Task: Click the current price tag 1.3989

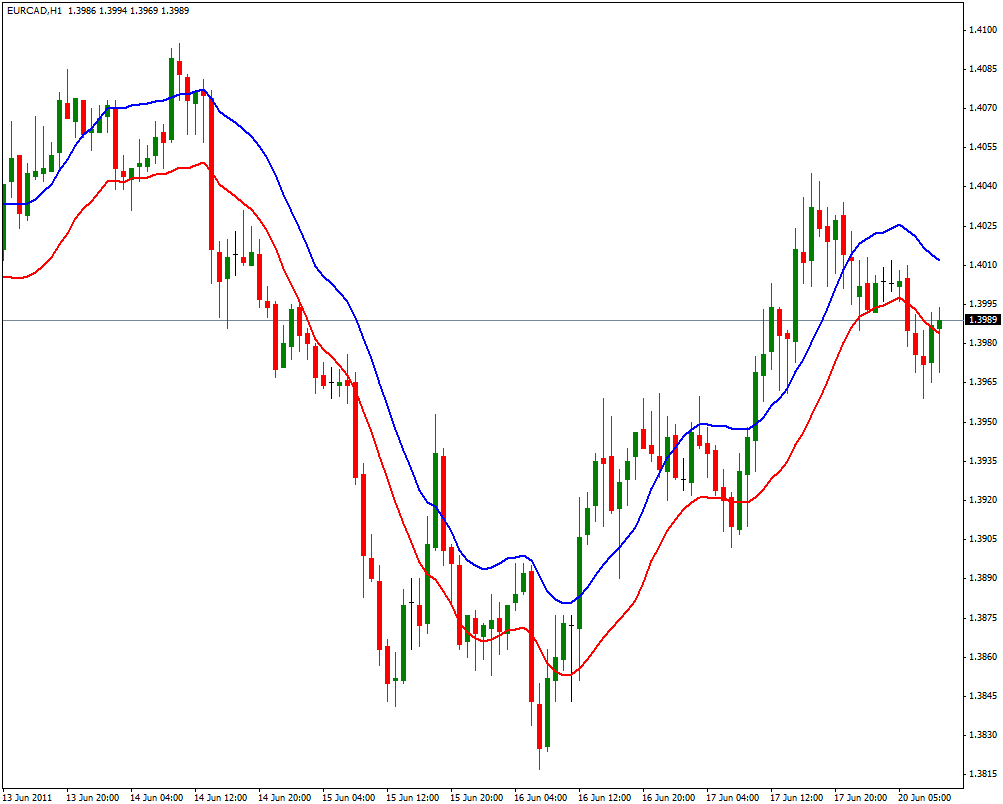Action: pyautogui.click(x=983, y=320)
